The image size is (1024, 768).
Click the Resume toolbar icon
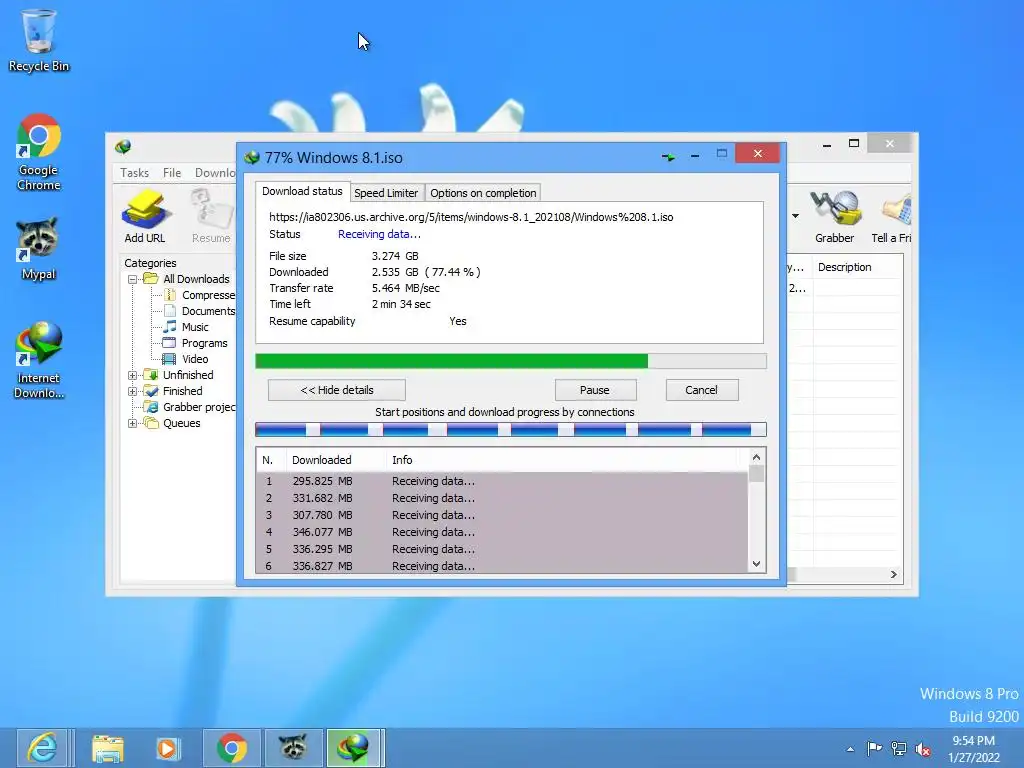(x=211, y=216)
